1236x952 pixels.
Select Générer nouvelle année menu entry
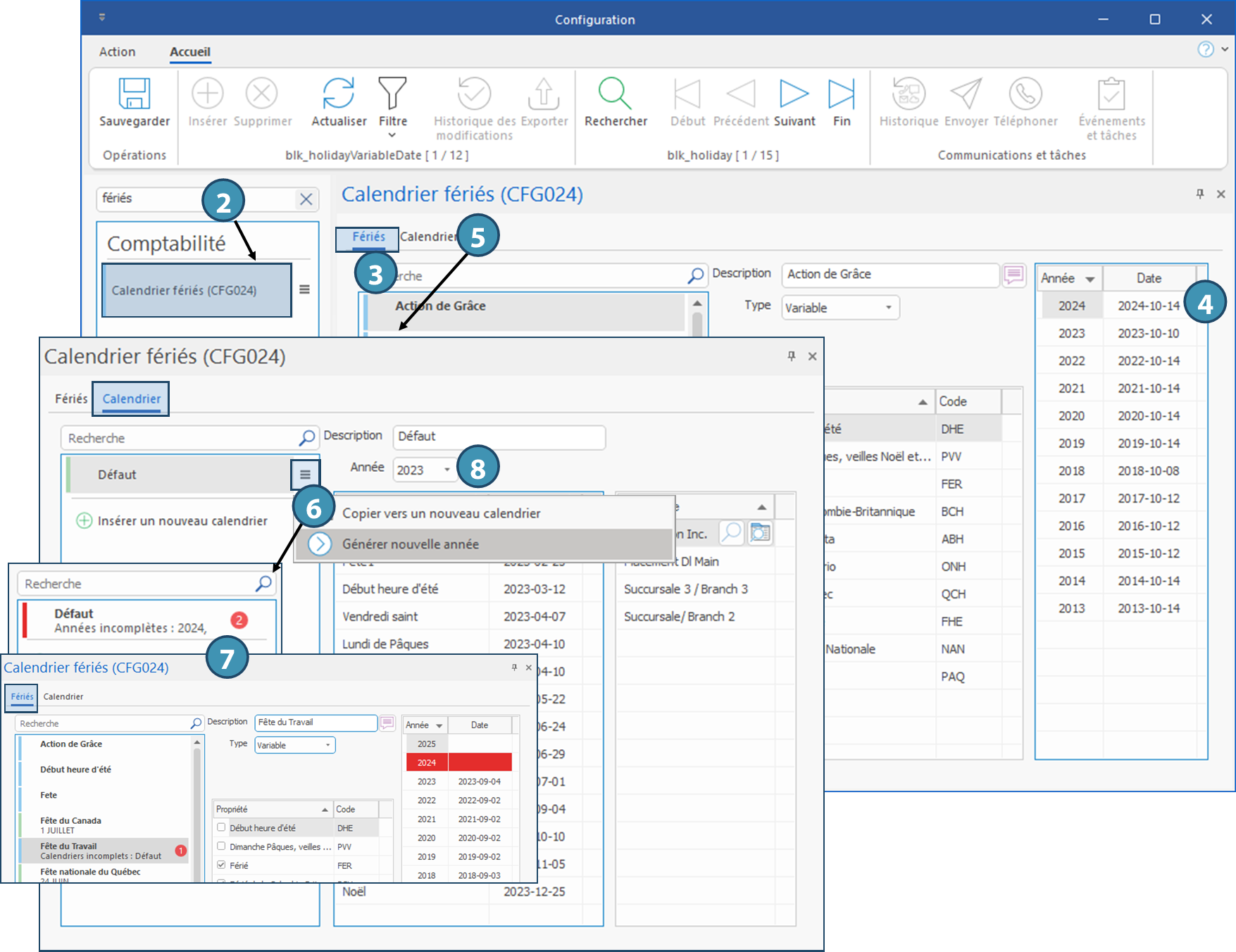coord(411,544)
